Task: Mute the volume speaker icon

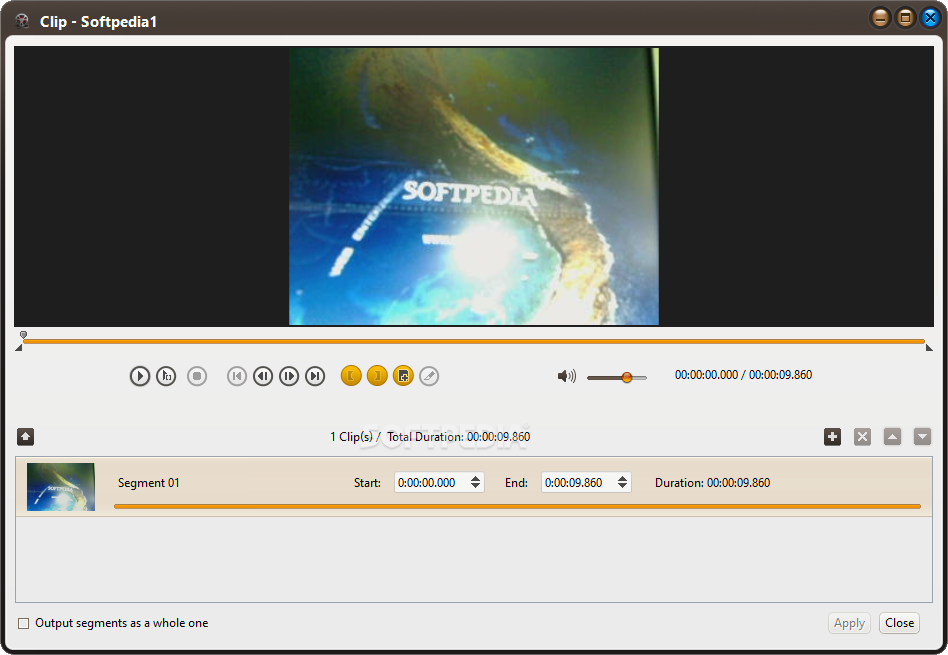Action: pos(567,376)
